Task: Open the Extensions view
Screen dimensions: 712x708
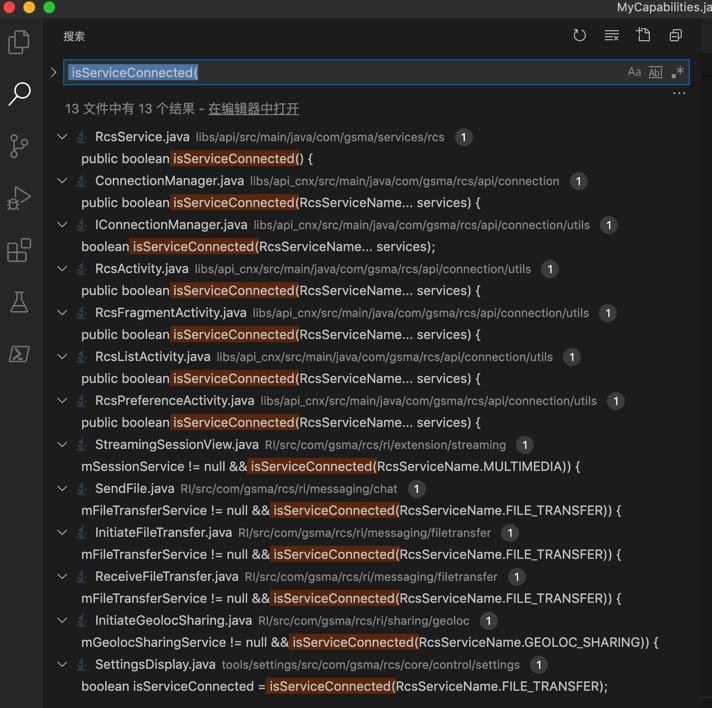Action: [x=19, y=250]
